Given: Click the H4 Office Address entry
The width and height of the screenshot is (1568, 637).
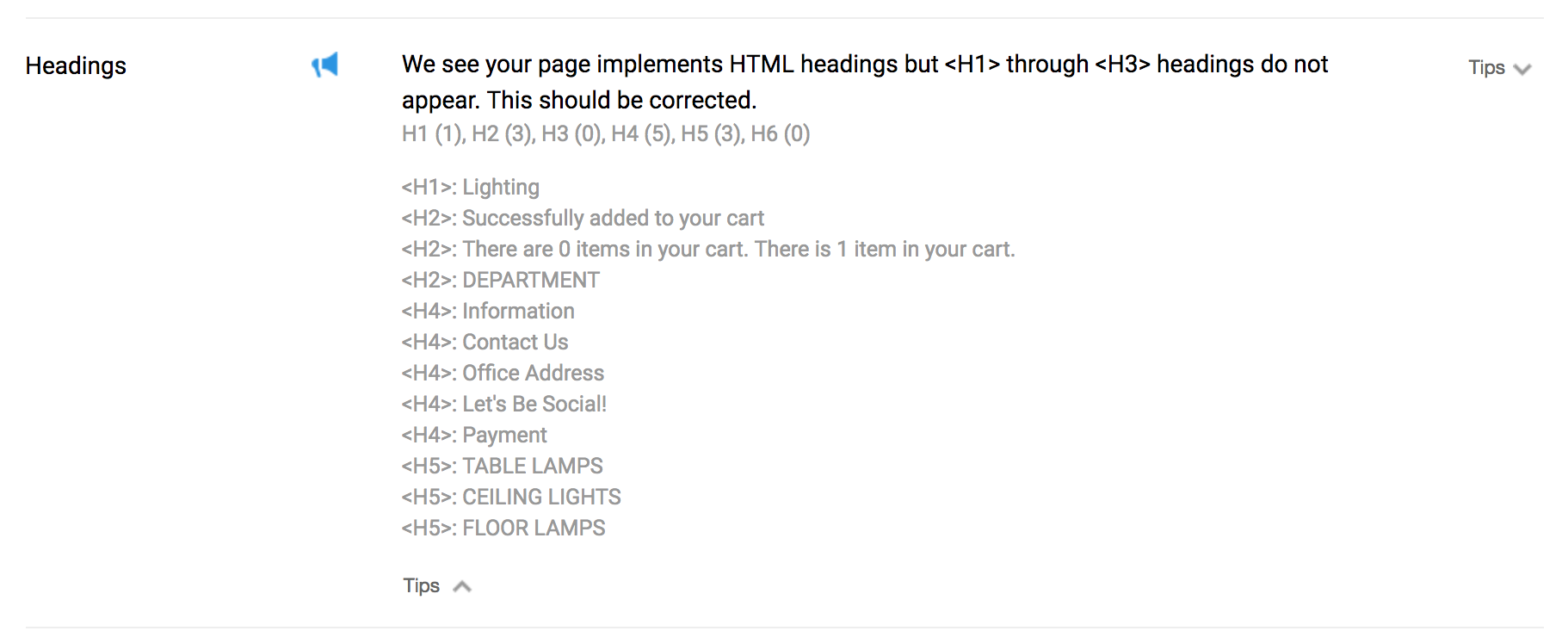Looking at the screenshot, I should click(x=503, y=373).
